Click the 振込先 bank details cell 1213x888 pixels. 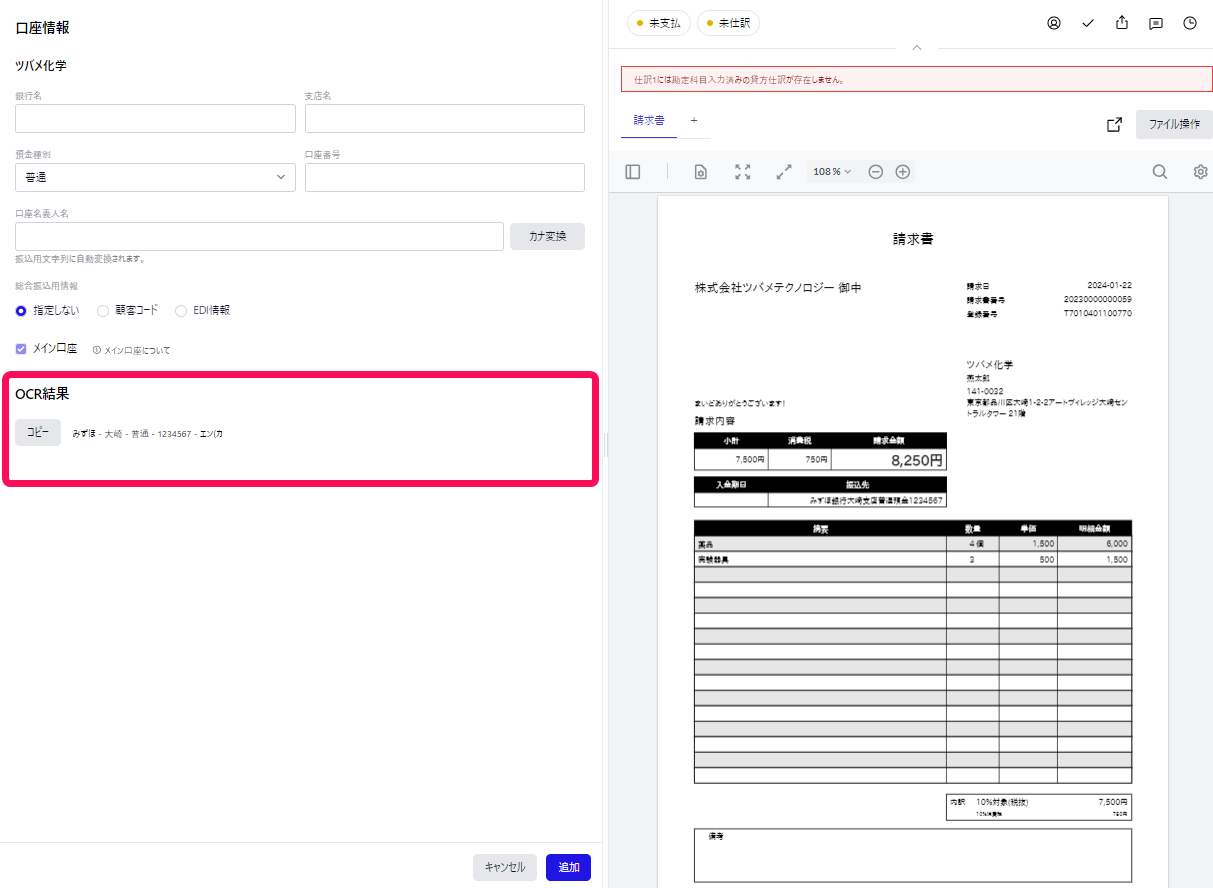click(x=858, y=500)
